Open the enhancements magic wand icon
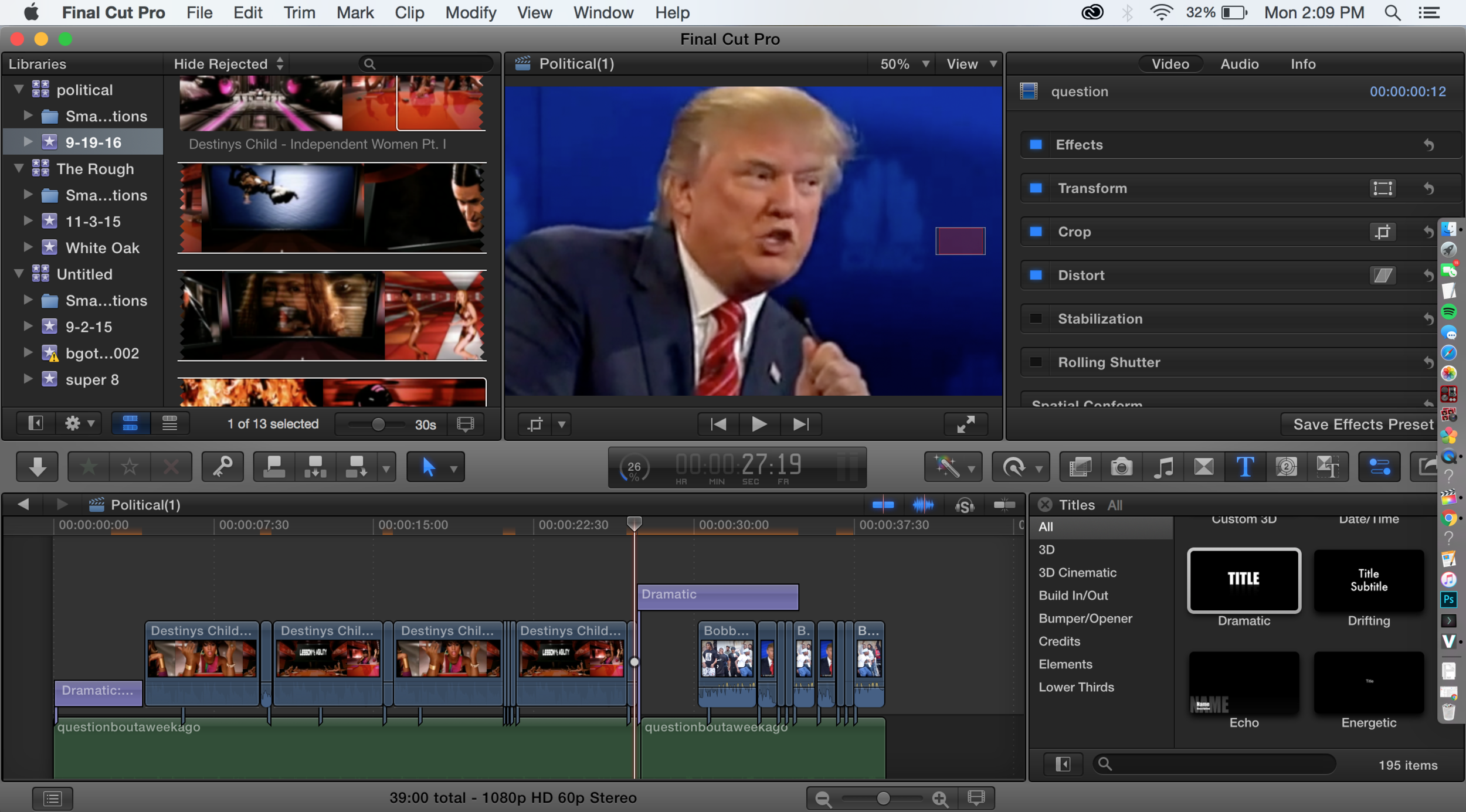 click(x=946, y=467)
